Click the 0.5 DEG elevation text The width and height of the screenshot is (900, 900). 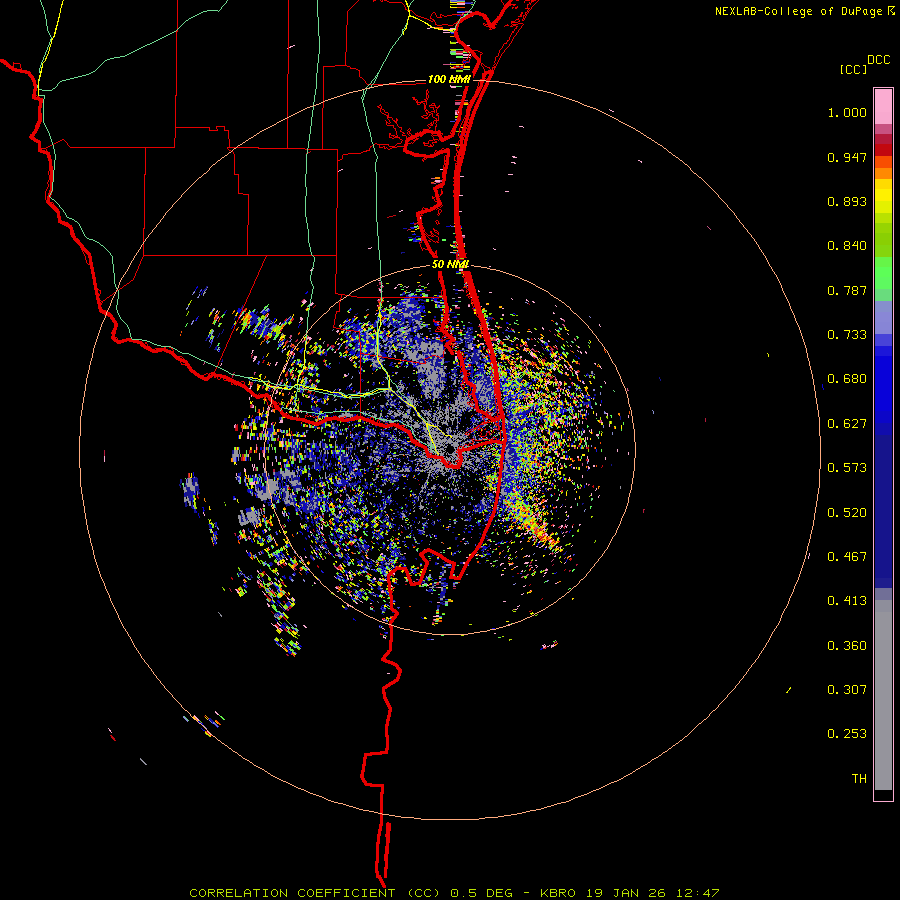(482, 893)
